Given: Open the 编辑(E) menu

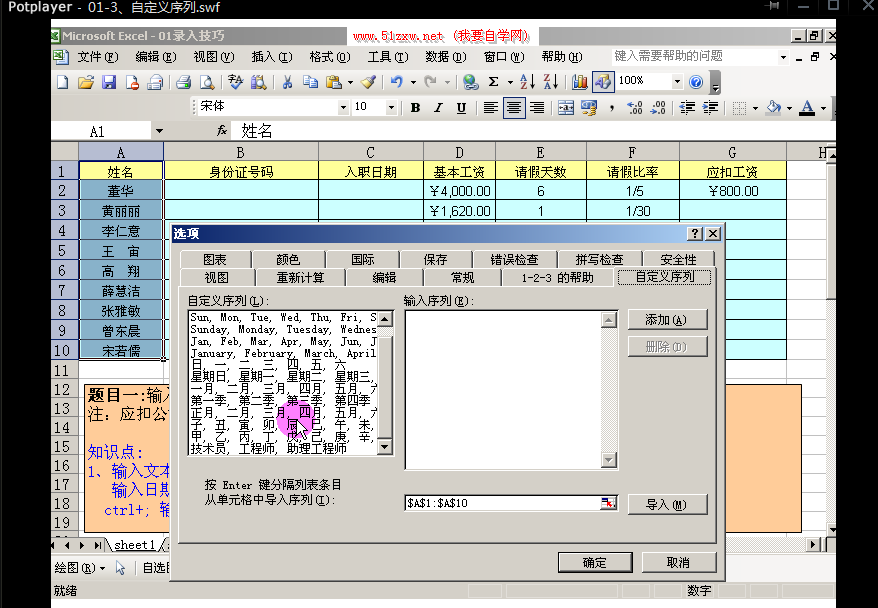Looking at the screenshot, I should coord(156,57).
